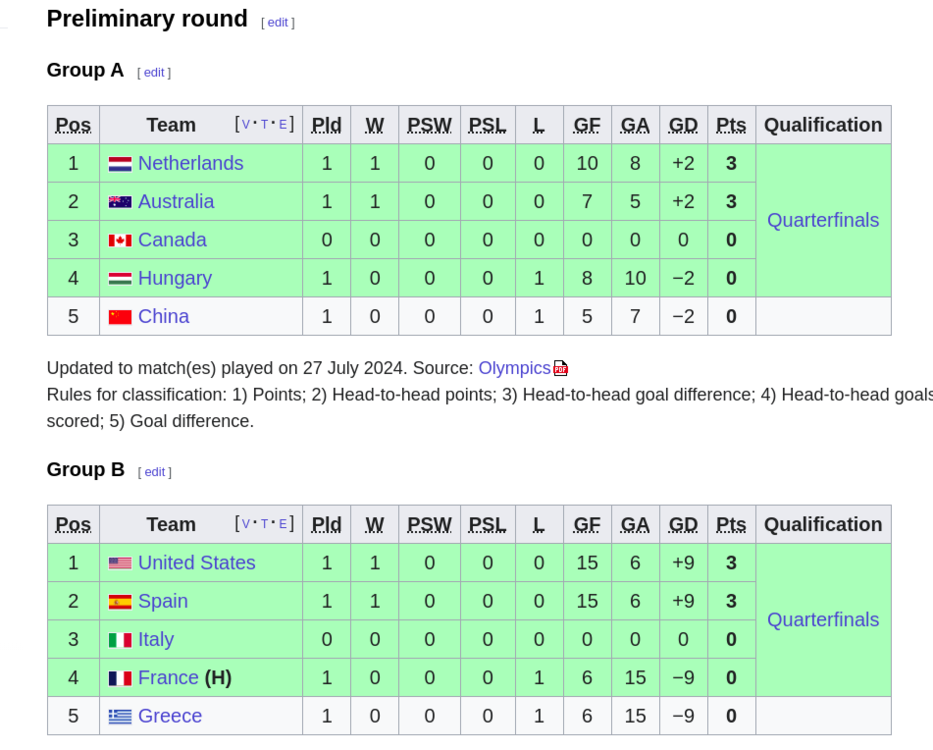Image resolution: width=933 pixels, height=750 pixels.
Task: Click the Pts column header in Group A
Action: click(731, 125)
